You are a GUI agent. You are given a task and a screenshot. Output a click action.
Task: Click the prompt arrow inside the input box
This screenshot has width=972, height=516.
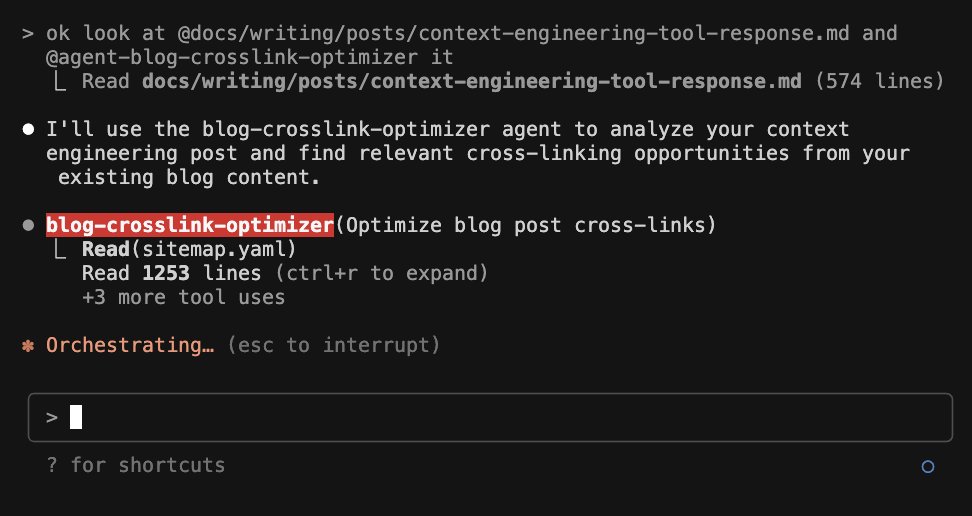tap(52, 417)
